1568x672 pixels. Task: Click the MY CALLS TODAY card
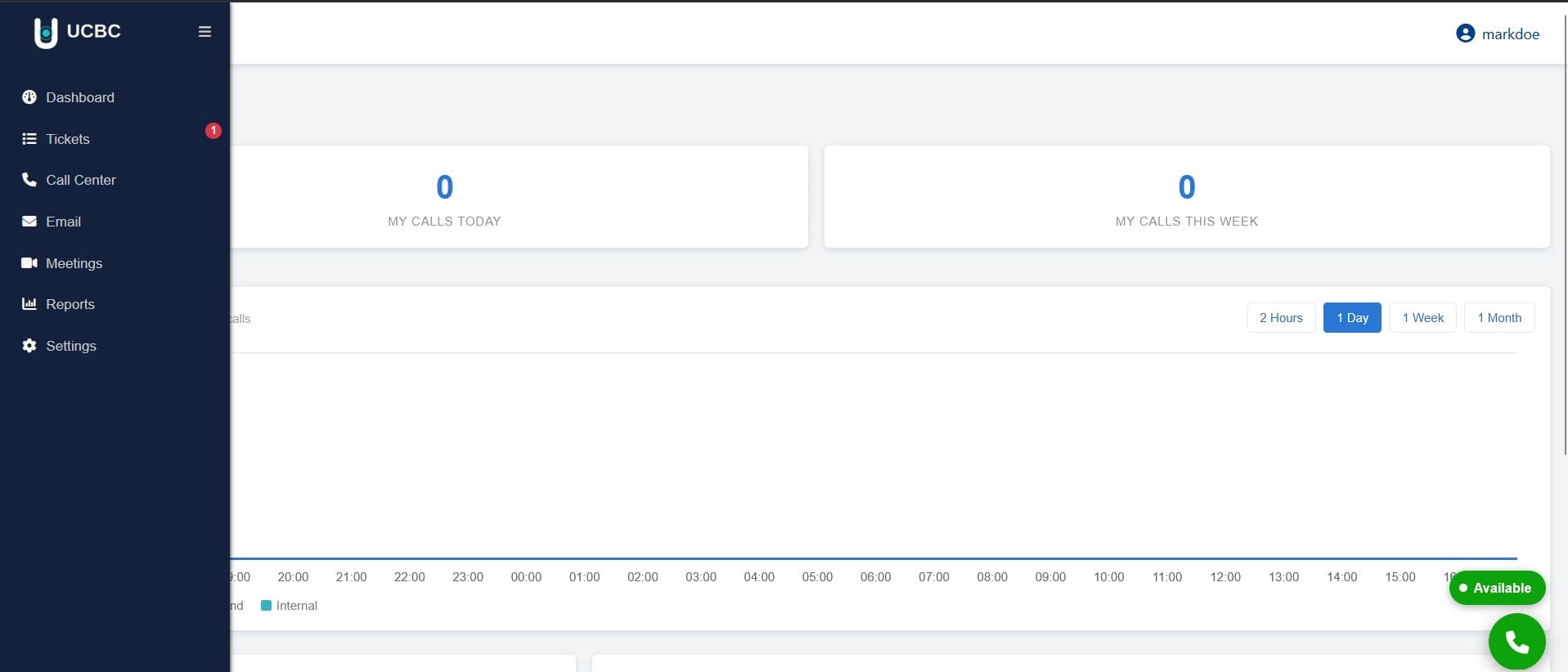[519, 197]
